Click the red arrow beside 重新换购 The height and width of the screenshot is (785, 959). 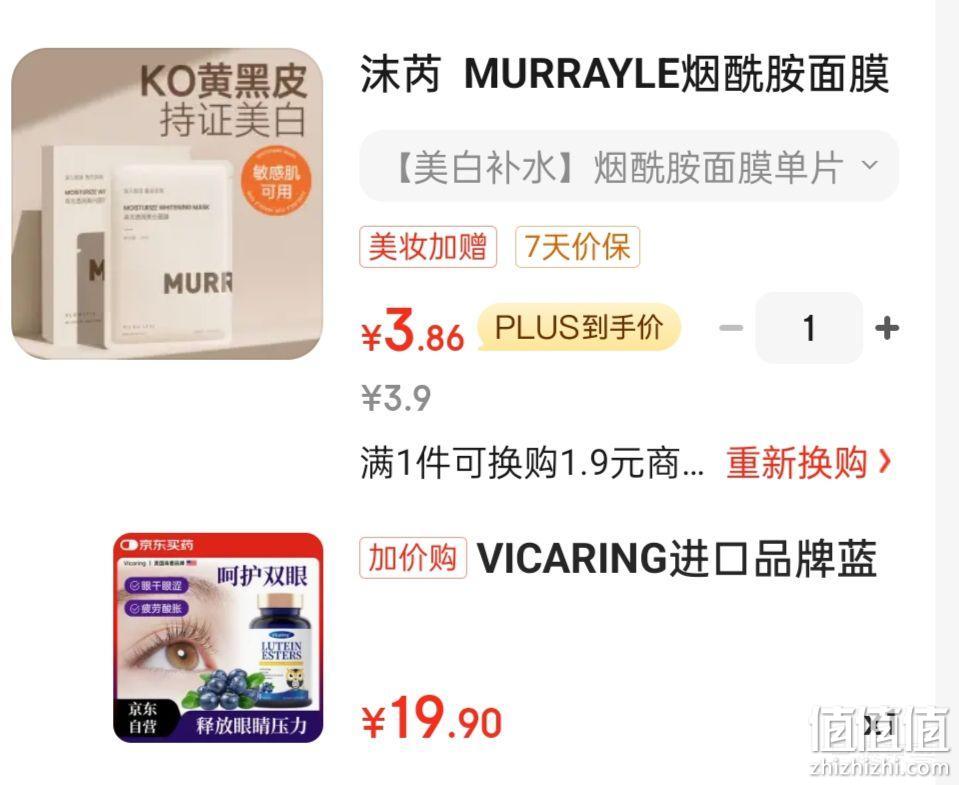coord(884,462)
